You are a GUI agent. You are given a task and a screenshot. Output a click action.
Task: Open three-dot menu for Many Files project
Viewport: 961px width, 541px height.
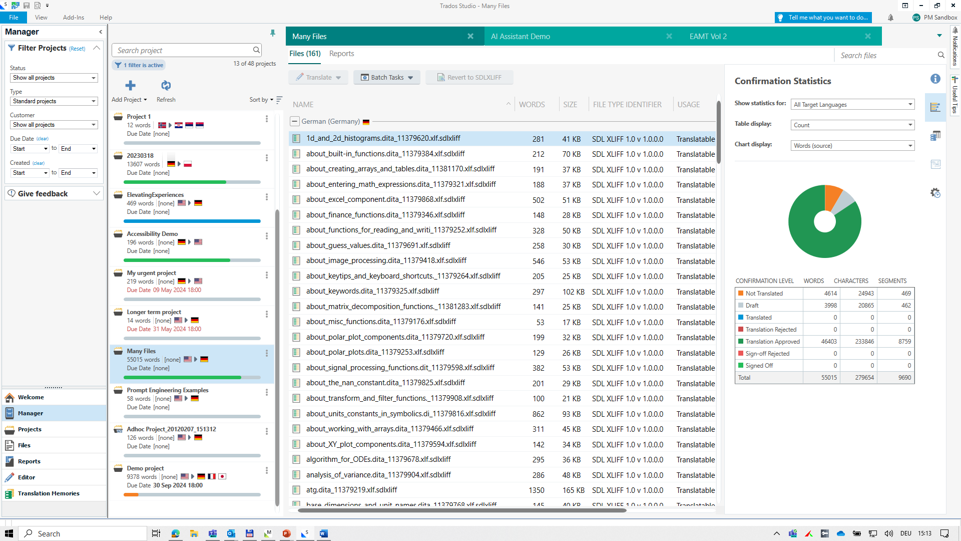point(267,353)
